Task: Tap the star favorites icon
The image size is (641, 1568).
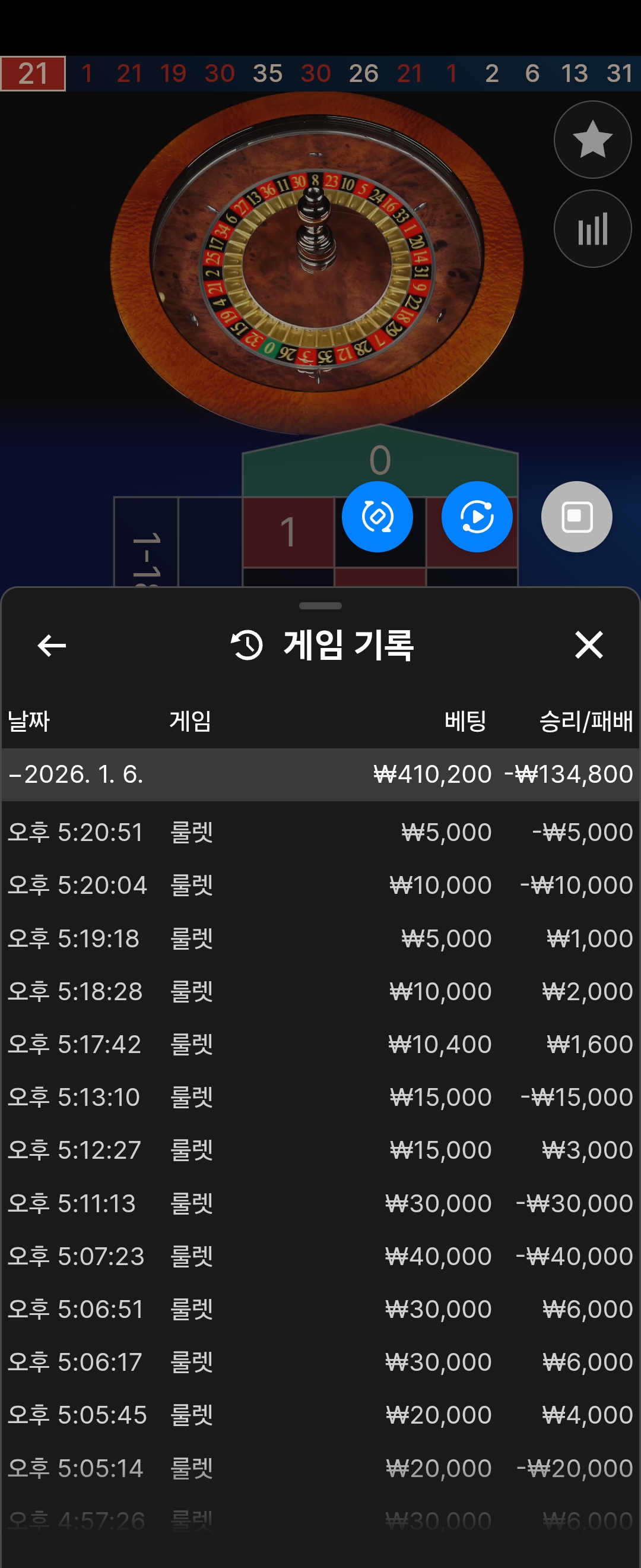Action: point(592,140)
